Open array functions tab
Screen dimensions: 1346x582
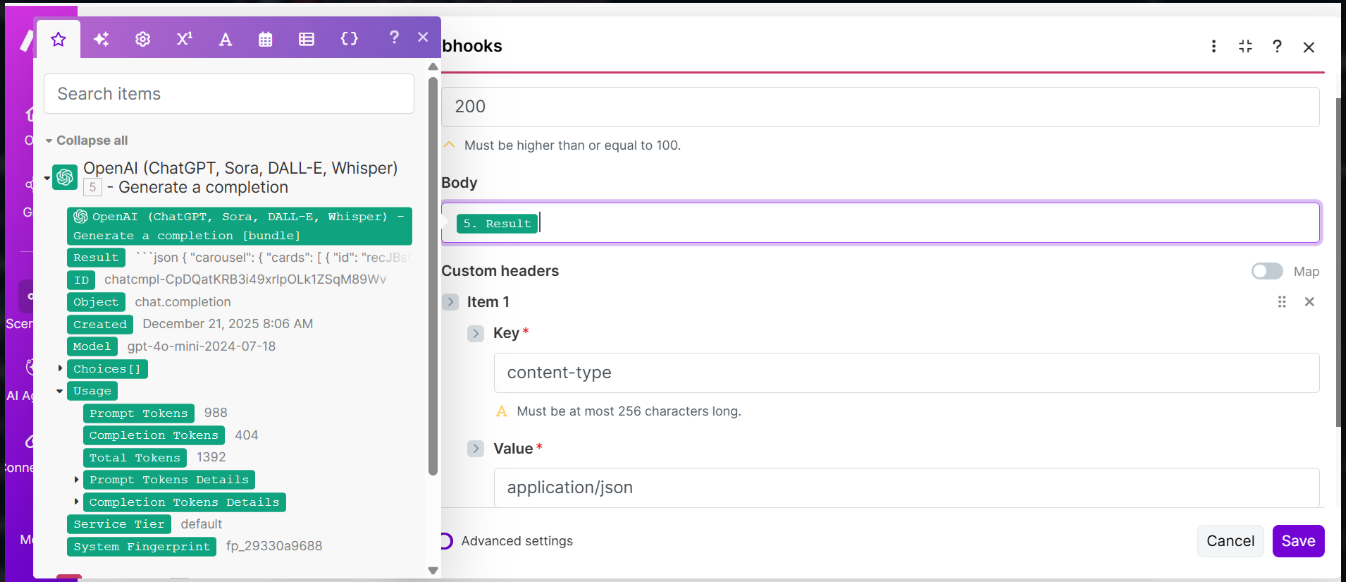(x=307, y=39)
